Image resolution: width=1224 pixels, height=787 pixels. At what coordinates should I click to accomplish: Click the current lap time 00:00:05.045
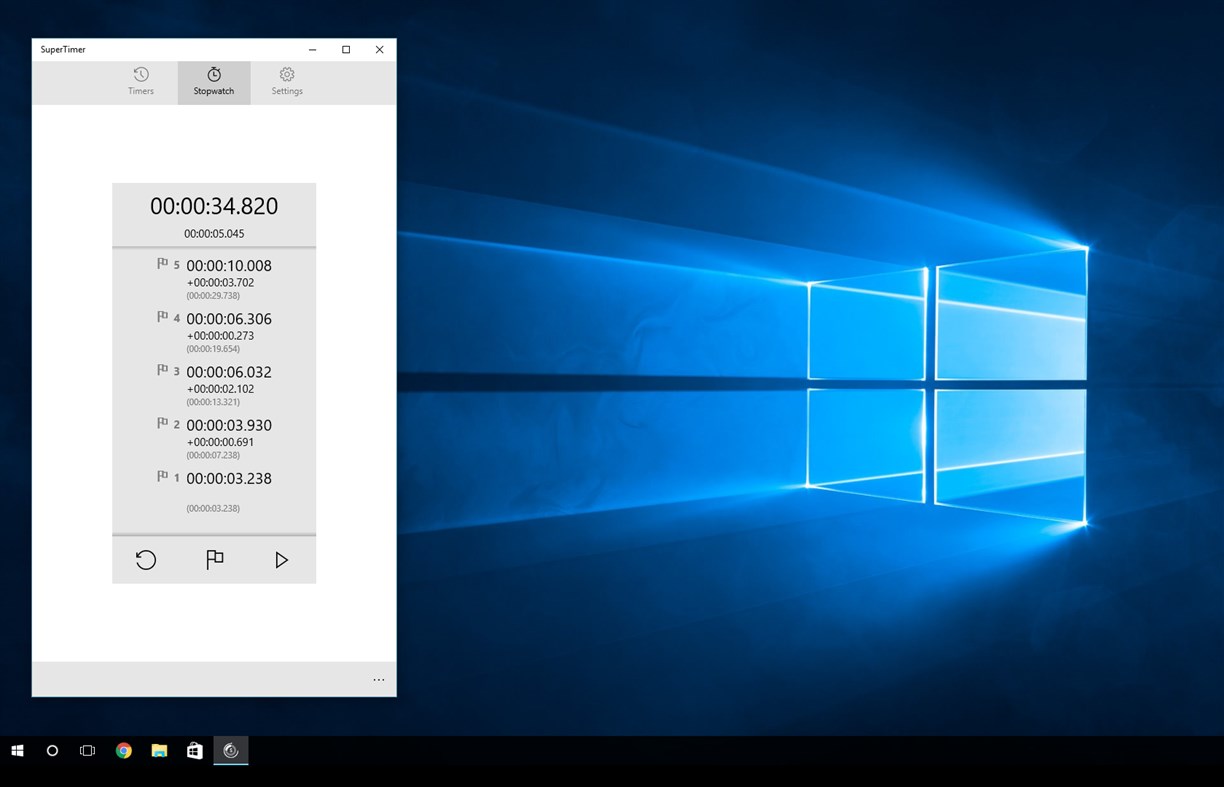click(213, 233)
